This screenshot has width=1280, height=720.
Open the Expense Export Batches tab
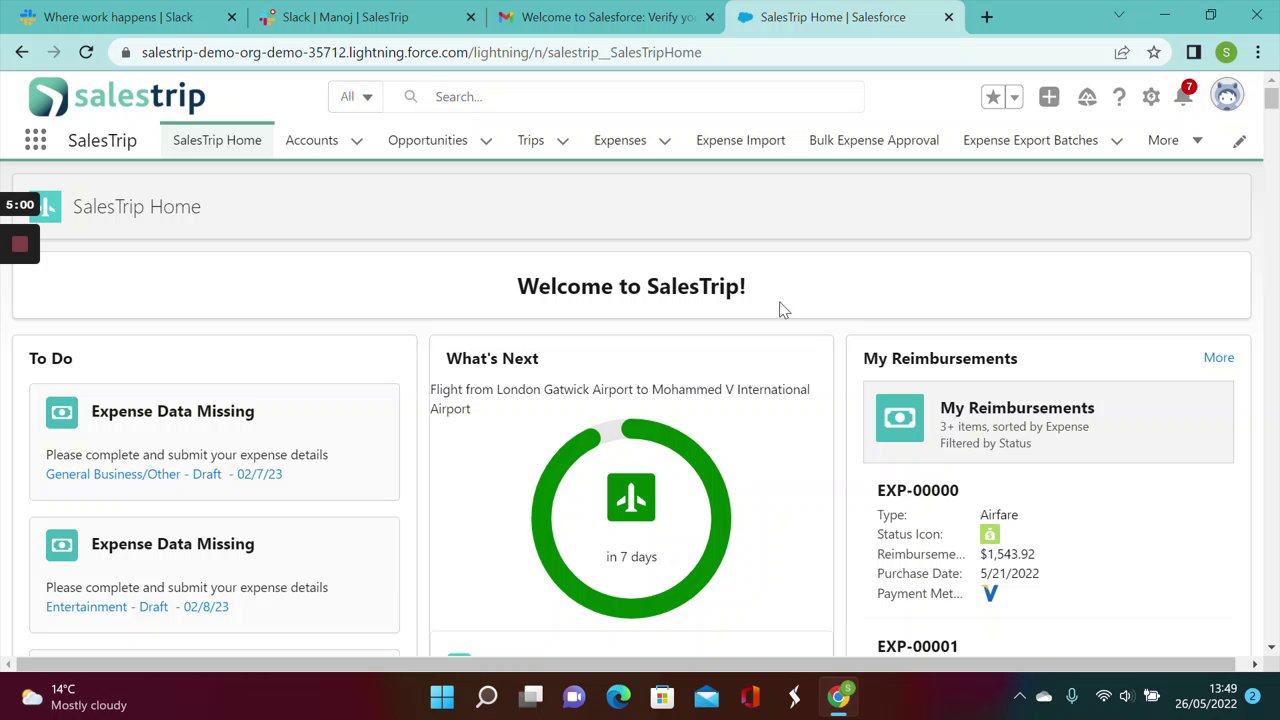(x=1030, y=140)
